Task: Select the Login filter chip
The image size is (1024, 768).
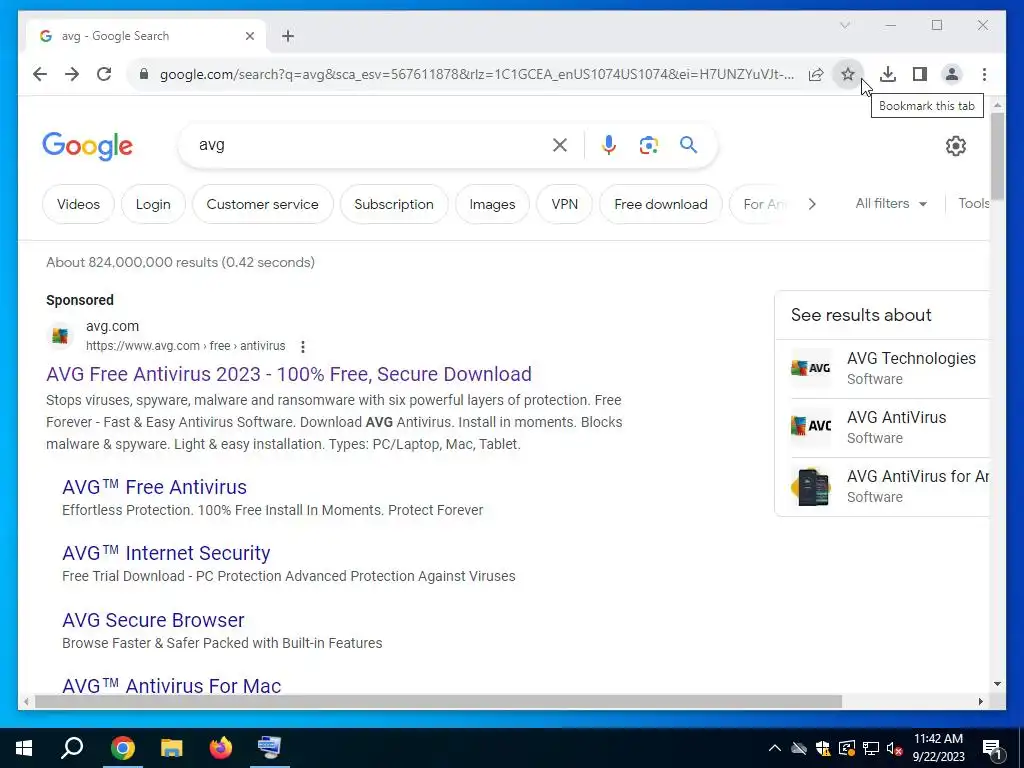Action: [153, 204]
